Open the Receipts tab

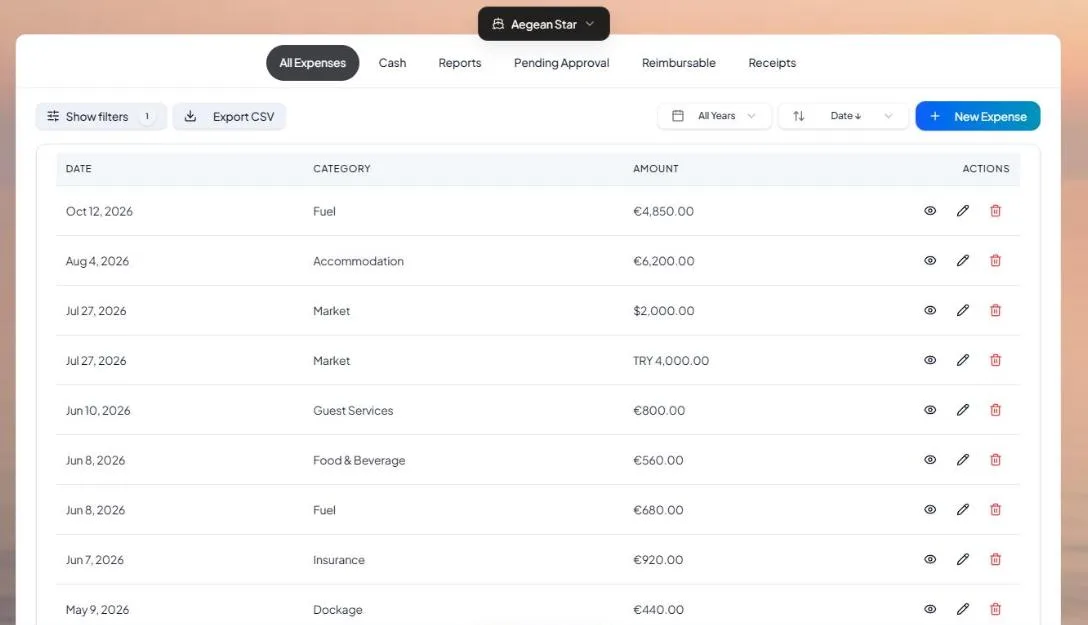(x=772, y=62)
